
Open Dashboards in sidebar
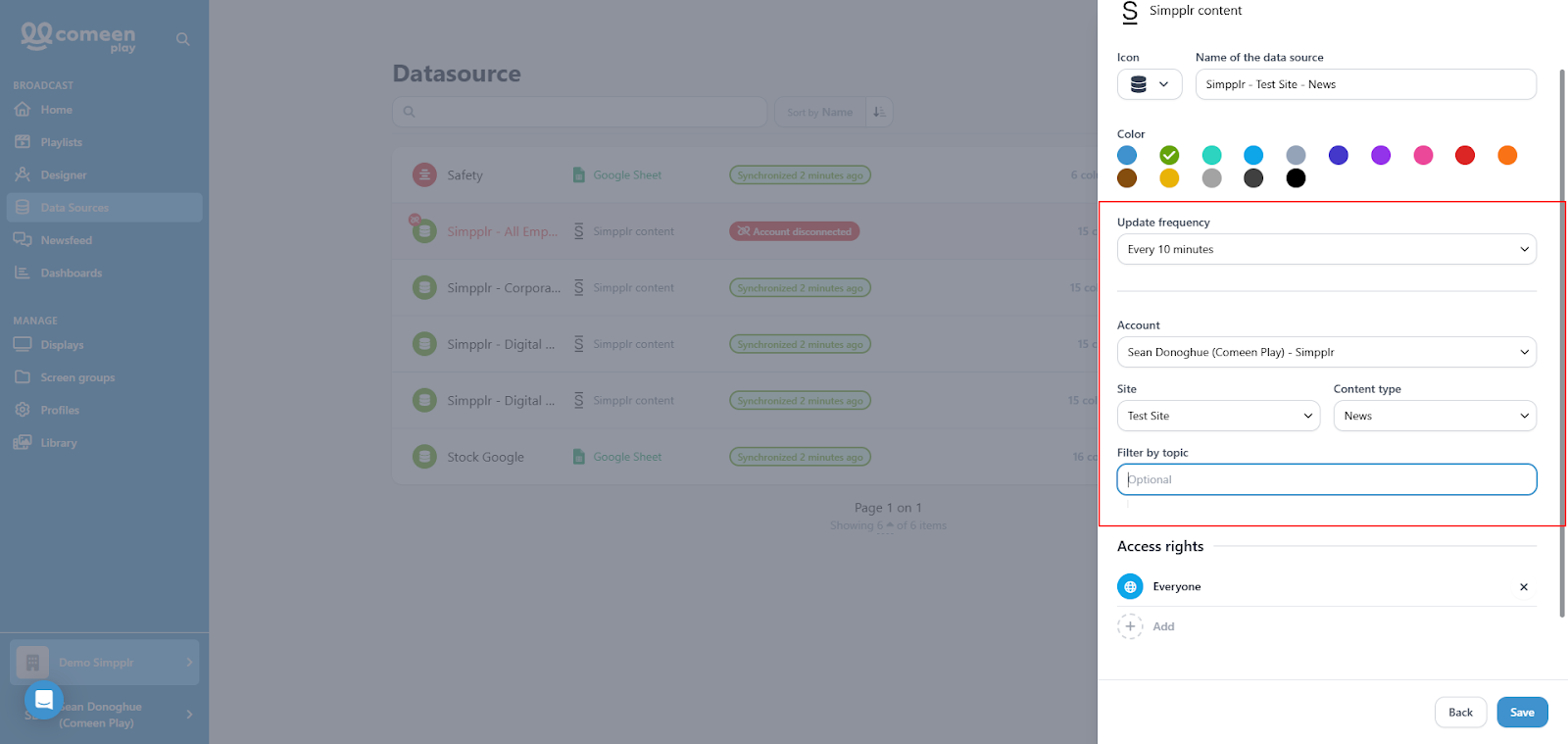pos(71,273)
